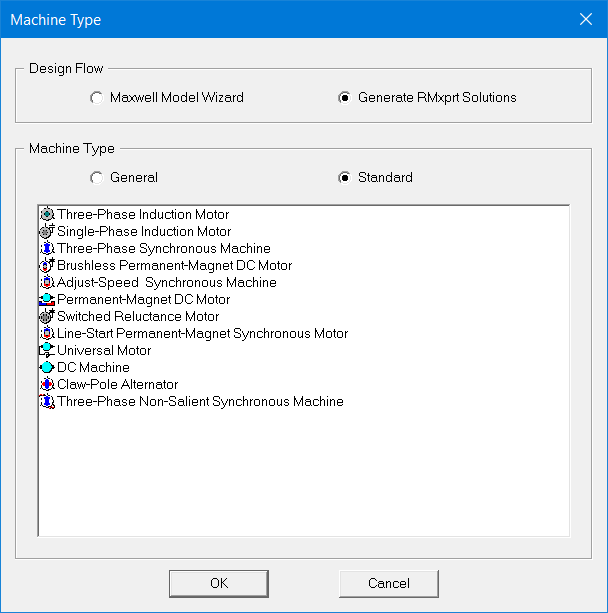The height and width of the screenshot is (613, 608).
Task: Select "Three-Phase Synchronous Machine" list entry
Action: [164, 248]
